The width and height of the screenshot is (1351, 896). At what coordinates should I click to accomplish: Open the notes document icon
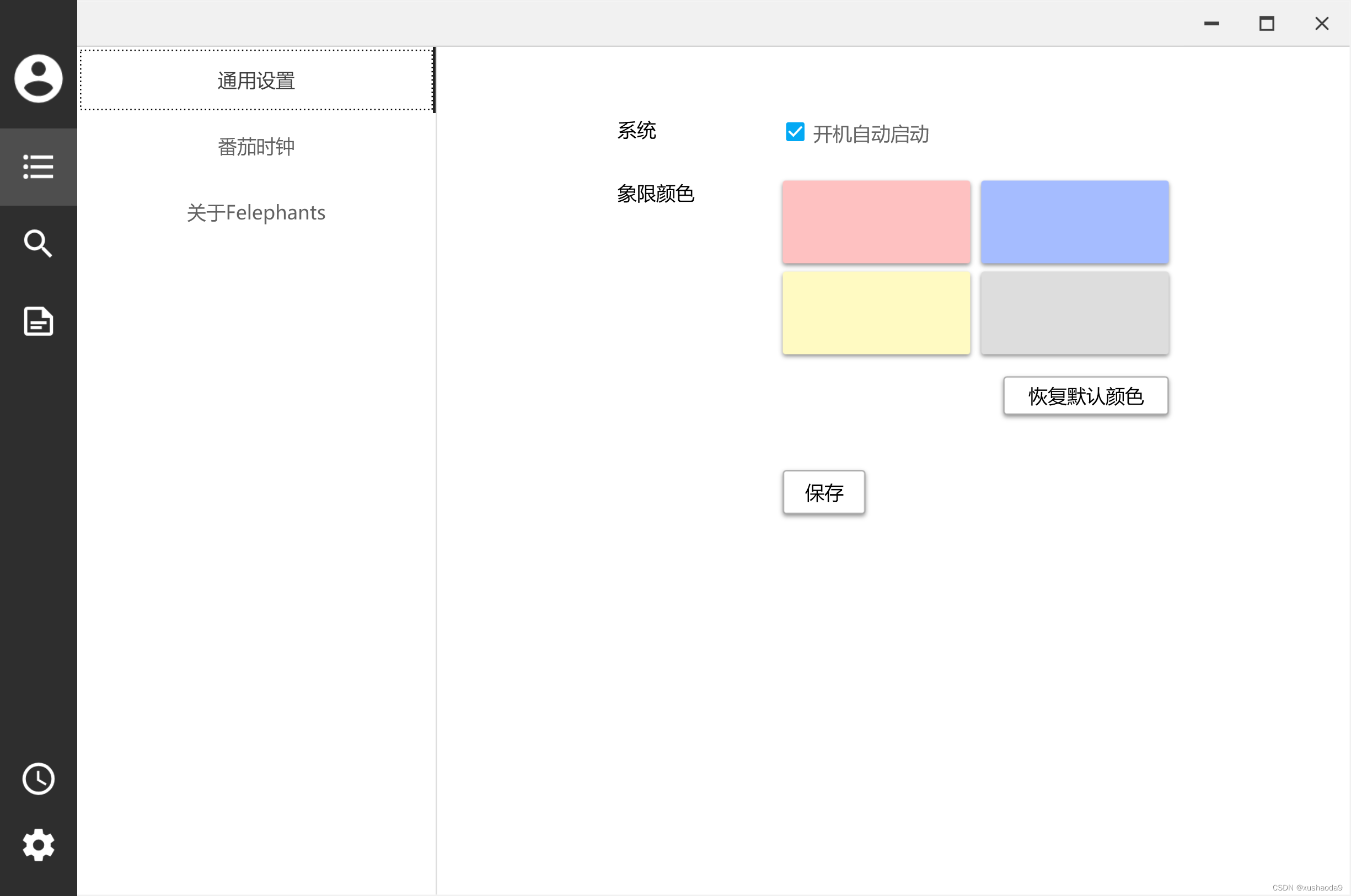coord(38,321)
